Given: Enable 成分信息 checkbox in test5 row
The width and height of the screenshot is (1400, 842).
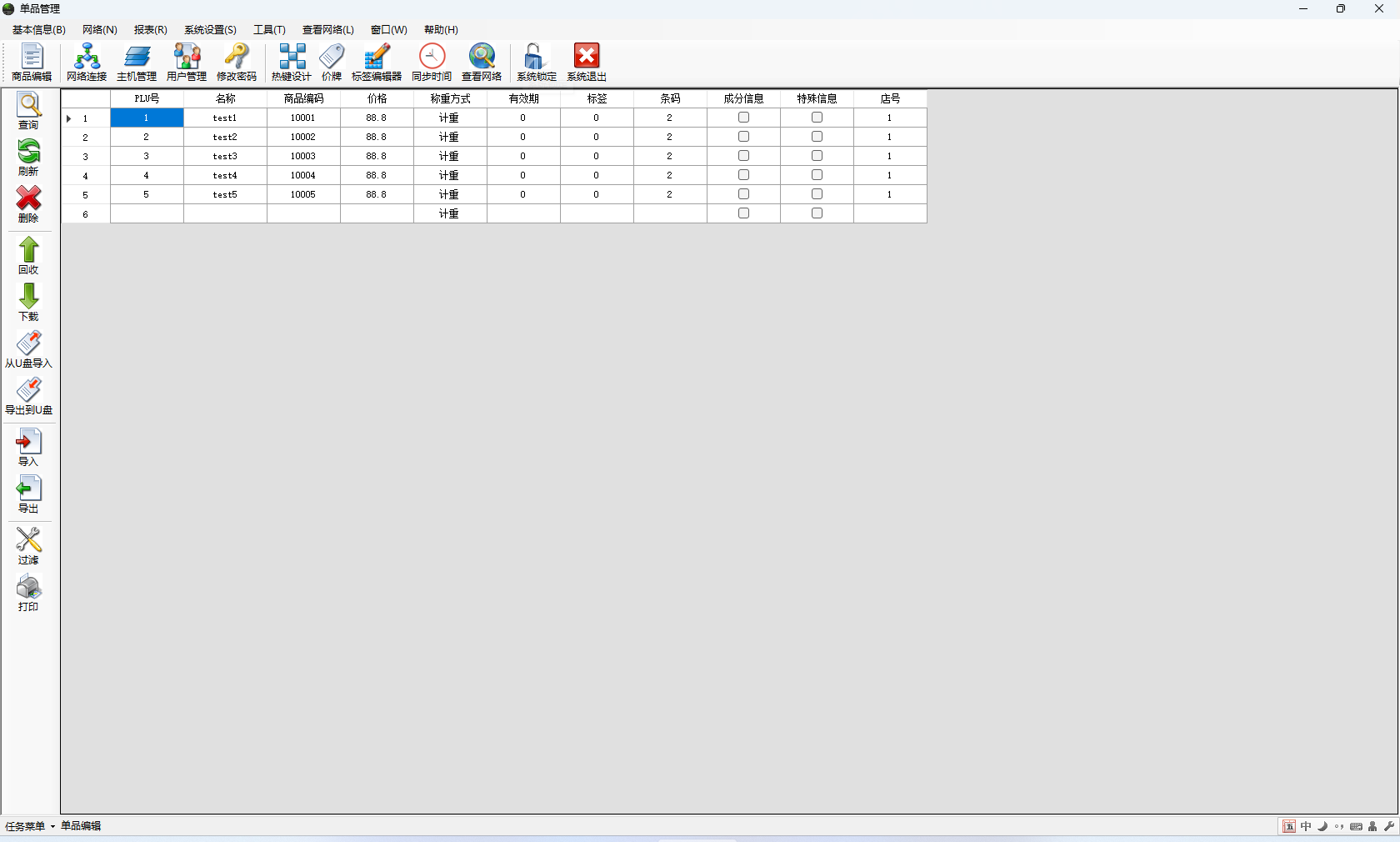Looking at the screenshot, I should click(x=743, y=194).
